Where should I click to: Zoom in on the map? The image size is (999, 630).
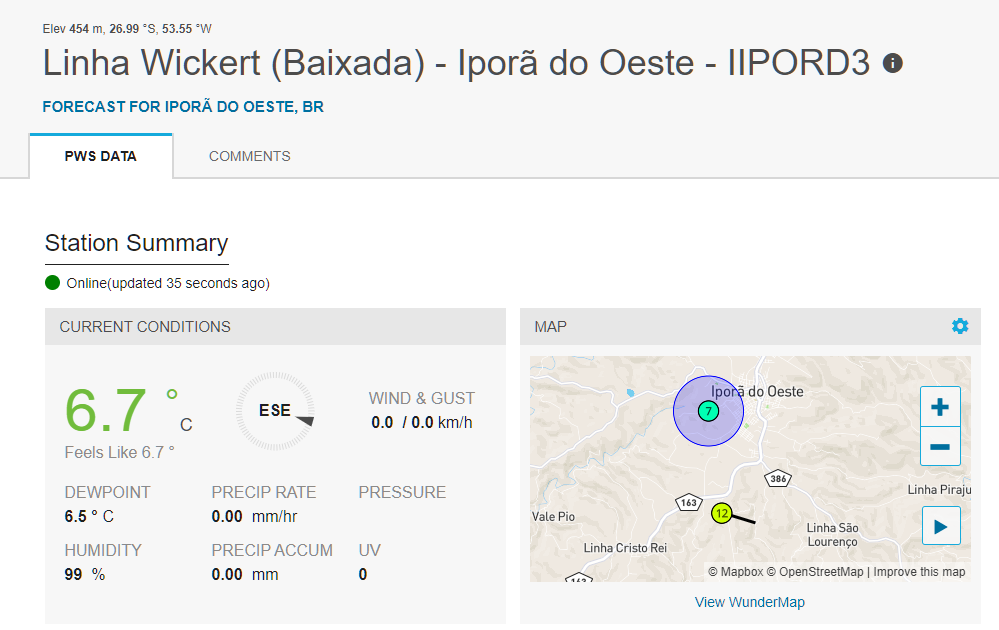coord(939,407)
